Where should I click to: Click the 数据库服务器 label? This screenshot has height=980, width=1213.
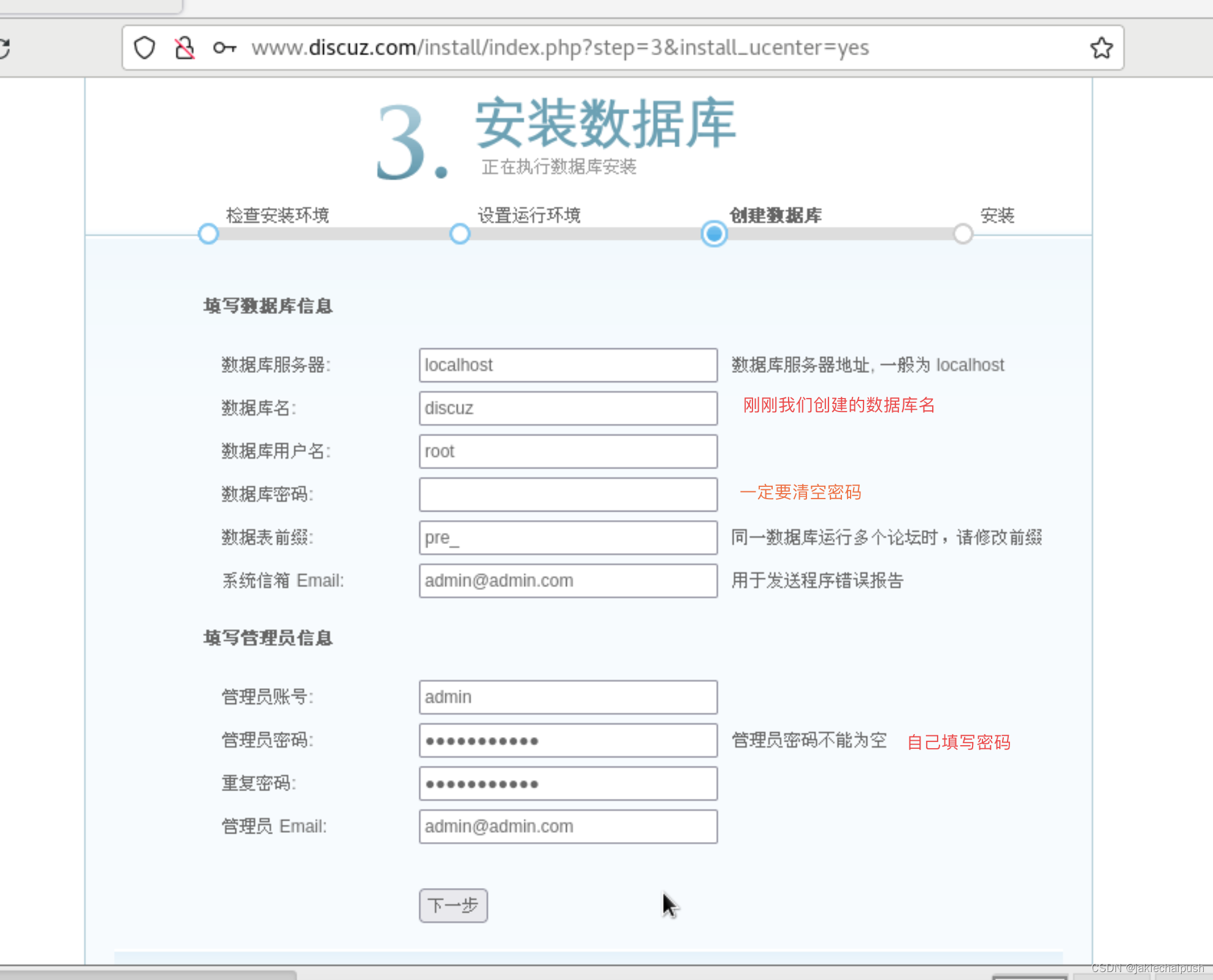click(276, 365)
